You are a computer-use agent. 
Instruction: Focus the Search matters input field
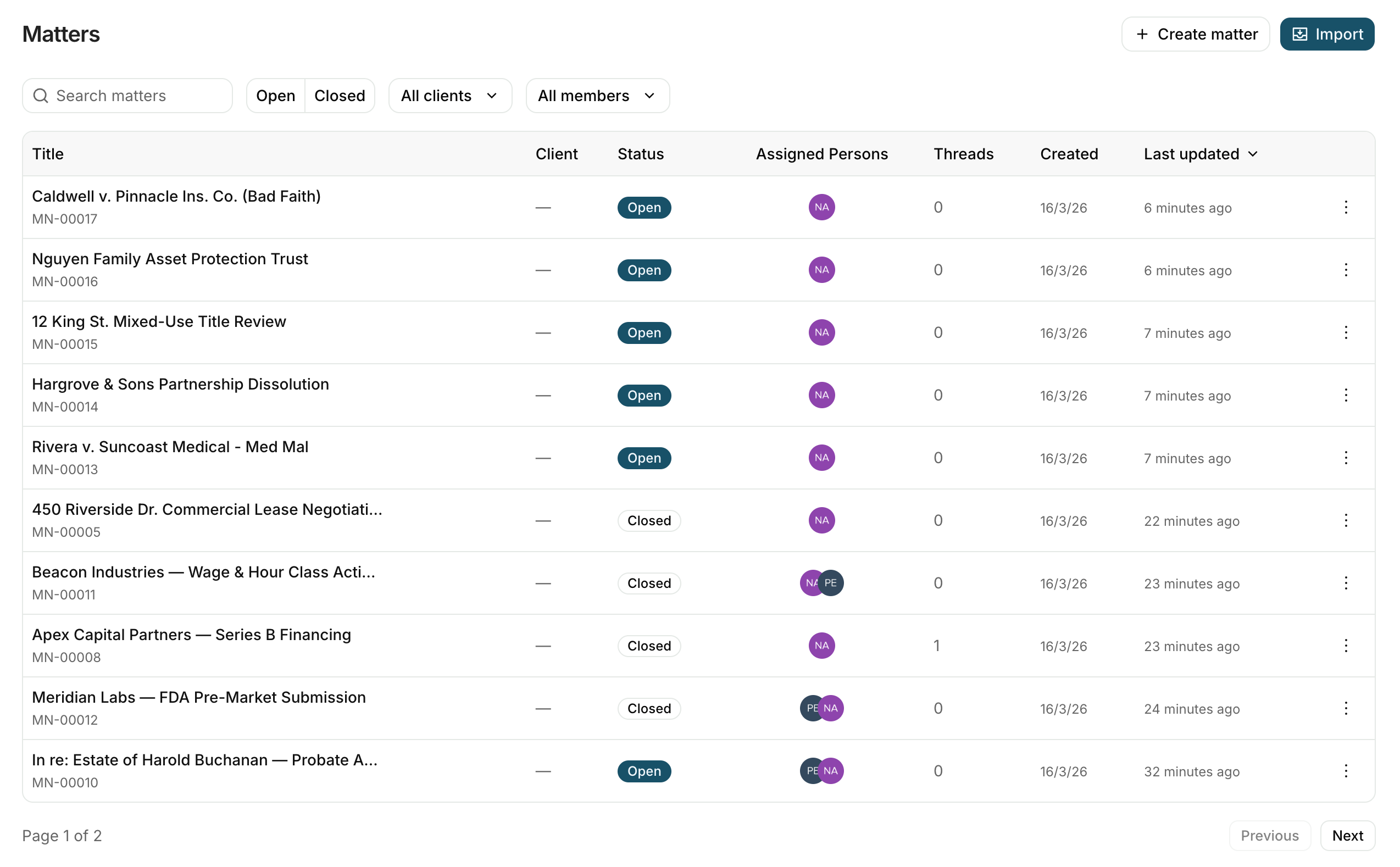[137, 96]
